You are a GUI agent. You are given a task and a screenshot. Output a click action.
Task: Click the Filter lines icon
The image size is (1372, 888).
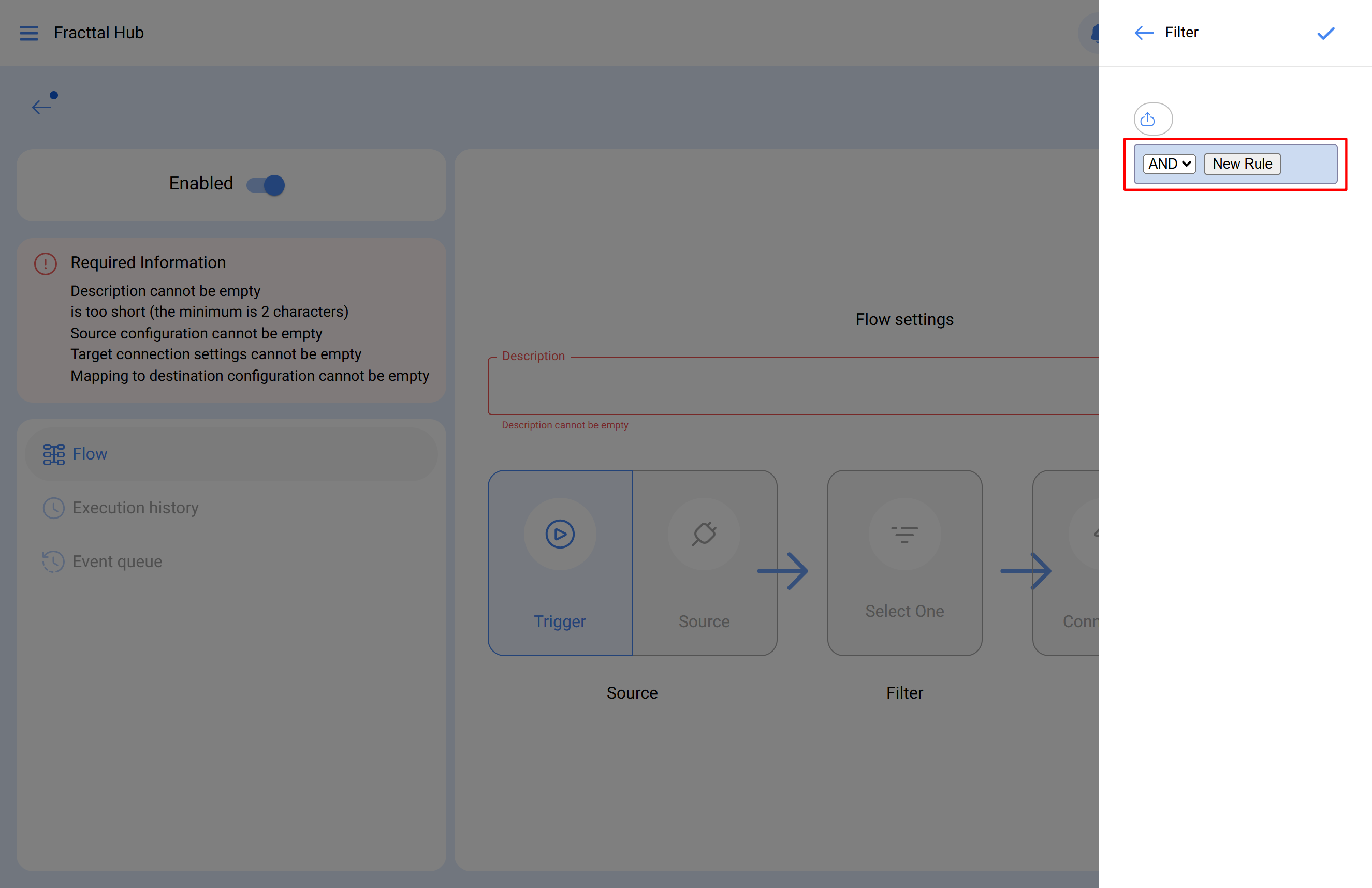point(904,534)
